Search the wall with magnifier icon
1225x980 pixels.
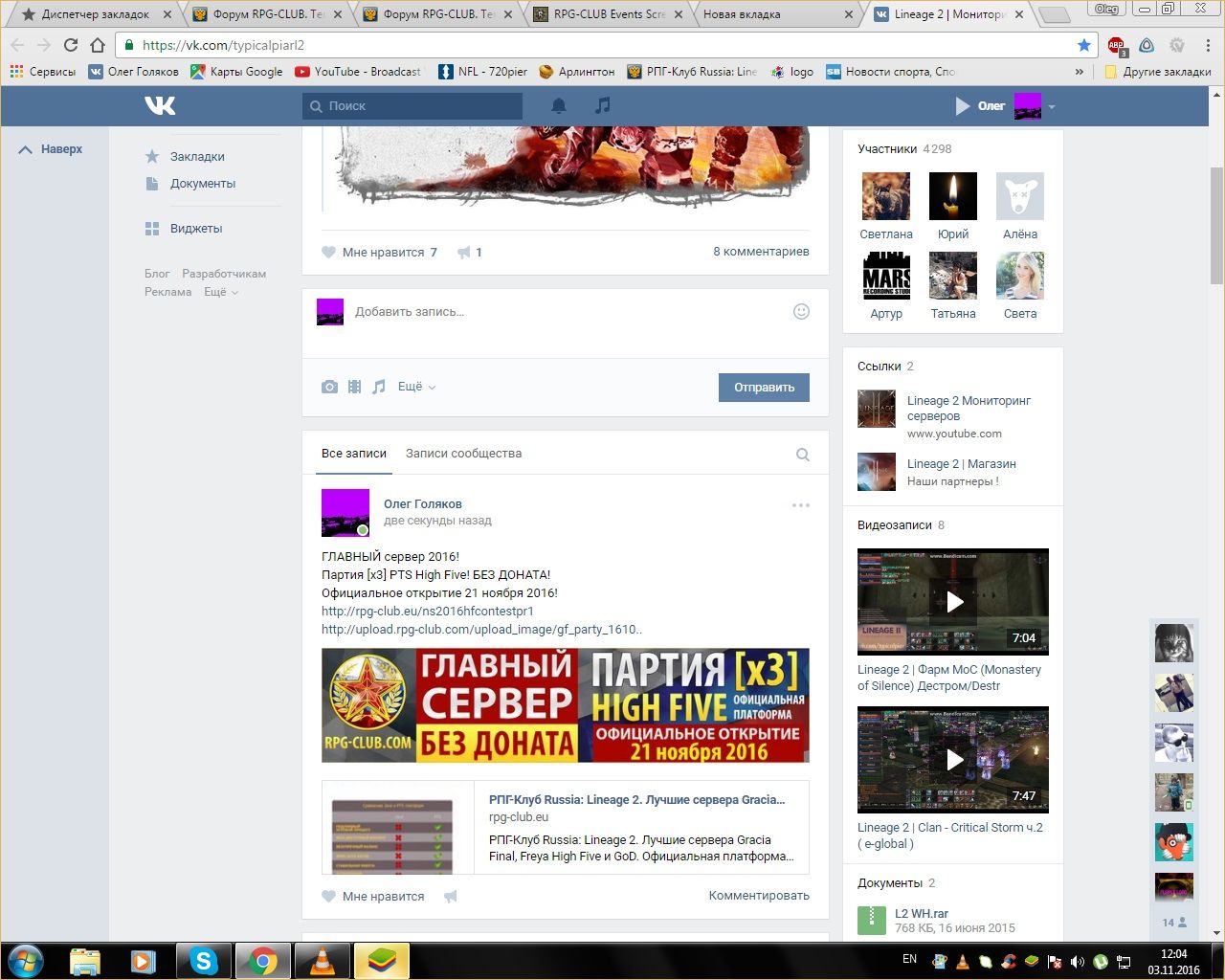click(802, 455)
